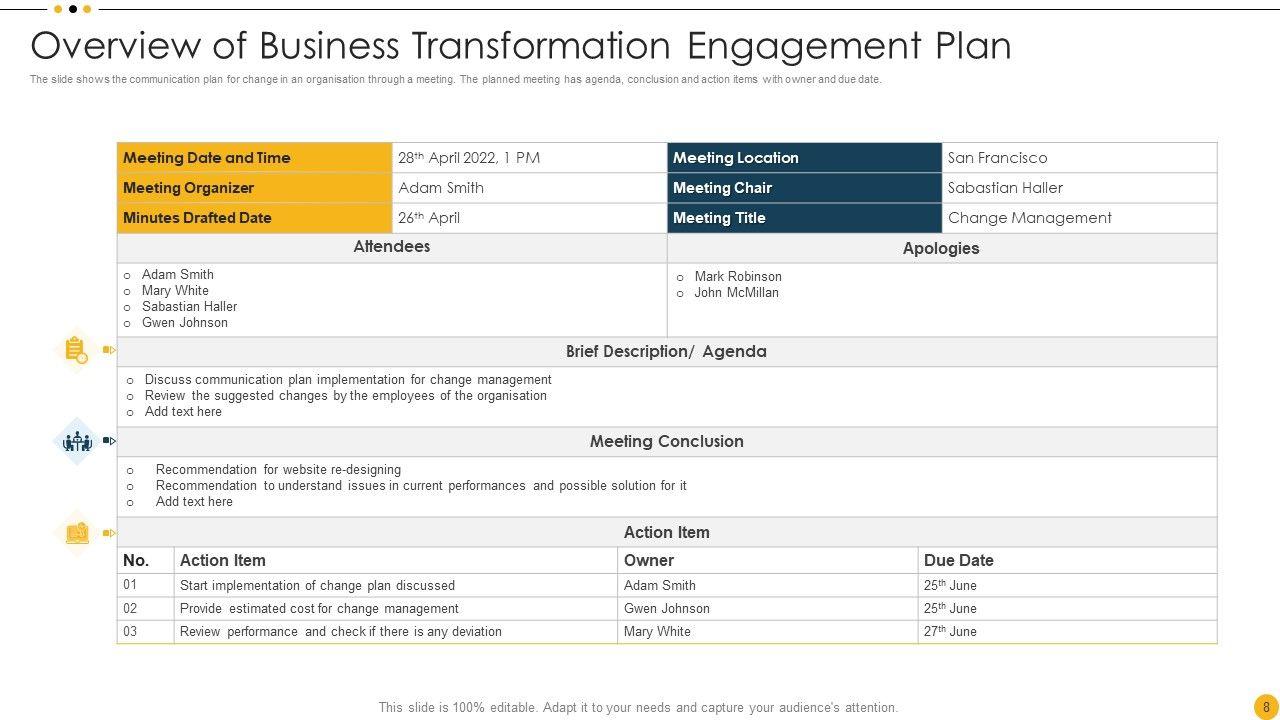Click the Attendees section header

pyautogui.click(x=392, y=247)
